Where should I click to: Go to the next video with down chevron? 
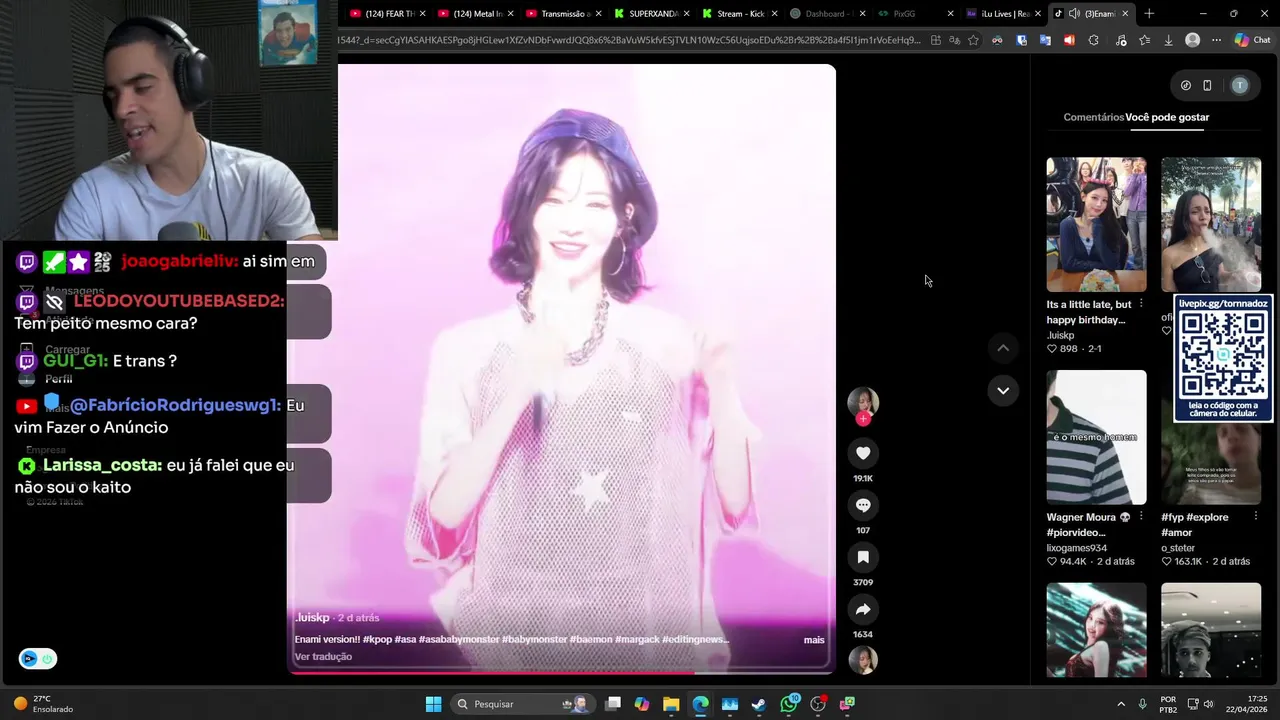1003,390
